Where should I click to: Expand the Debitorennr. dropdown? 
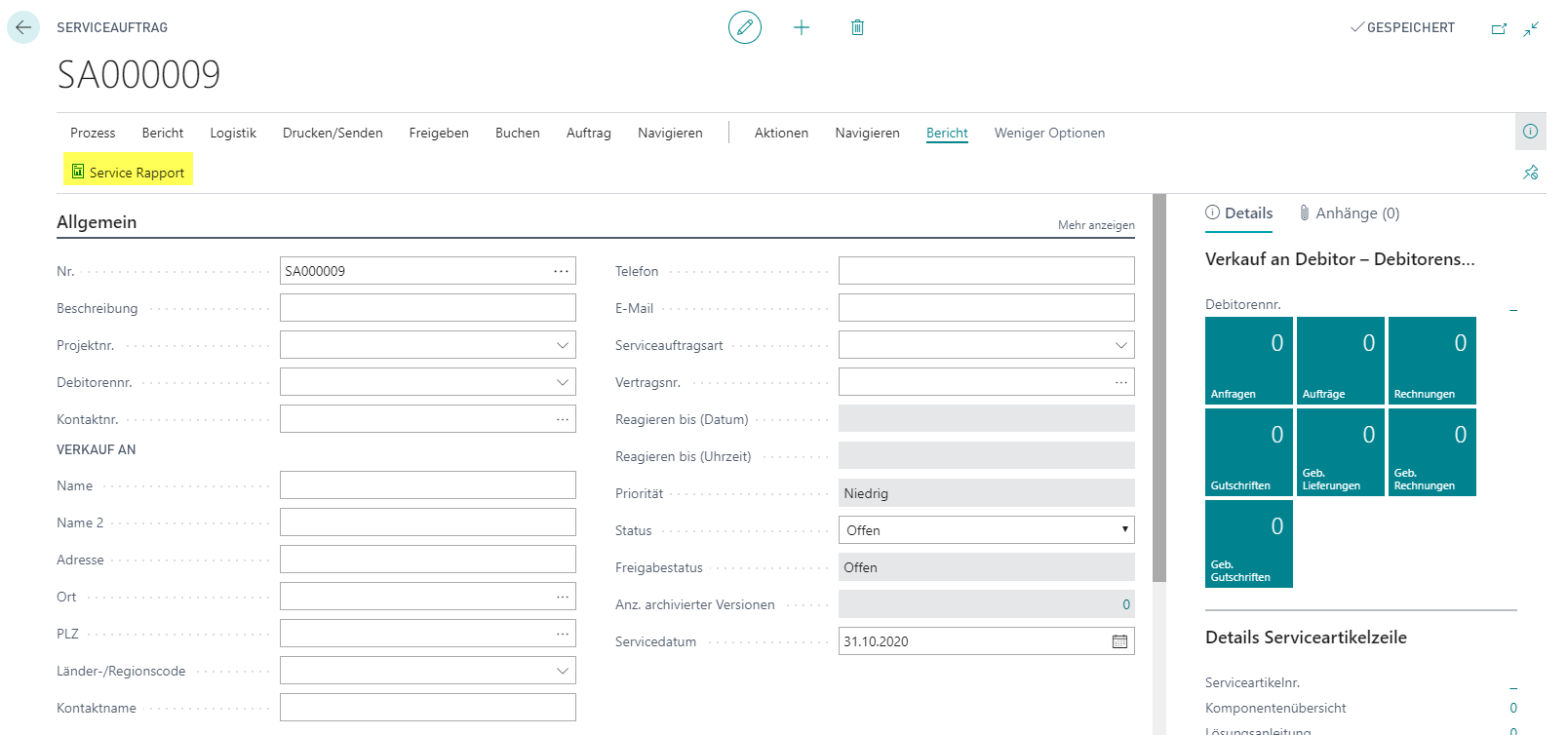[563, 382]
